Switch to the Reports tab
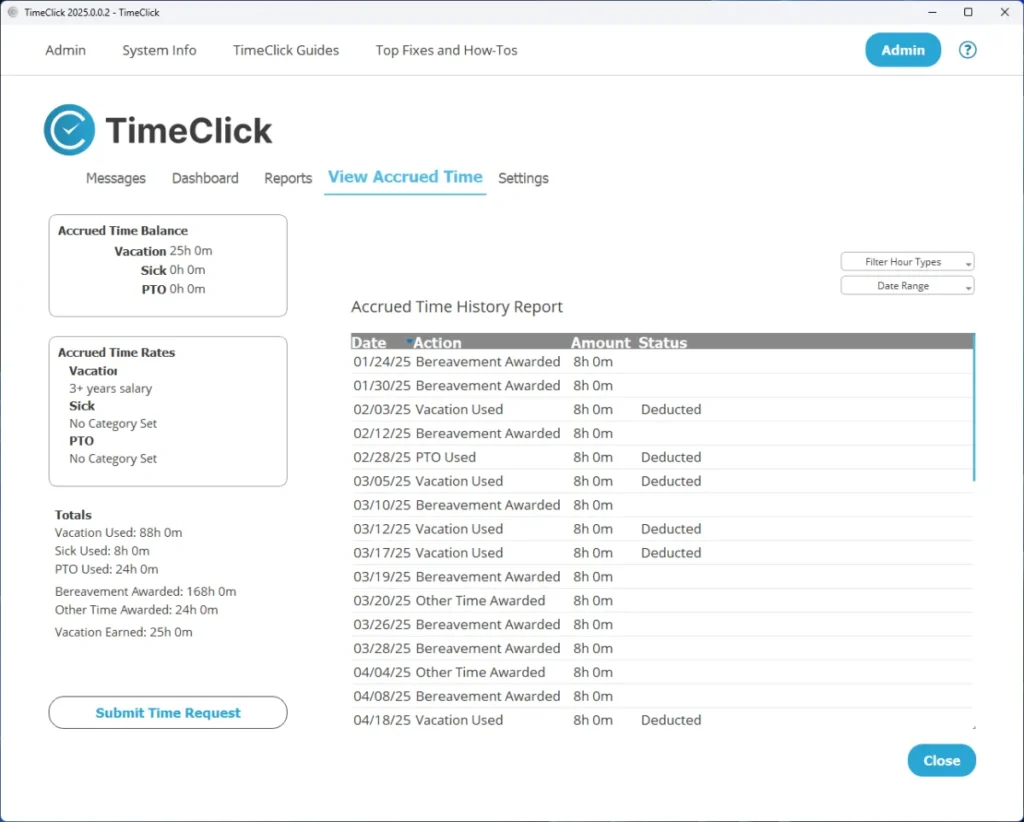This screenshot has width=1024, height=822. point(288,178)
